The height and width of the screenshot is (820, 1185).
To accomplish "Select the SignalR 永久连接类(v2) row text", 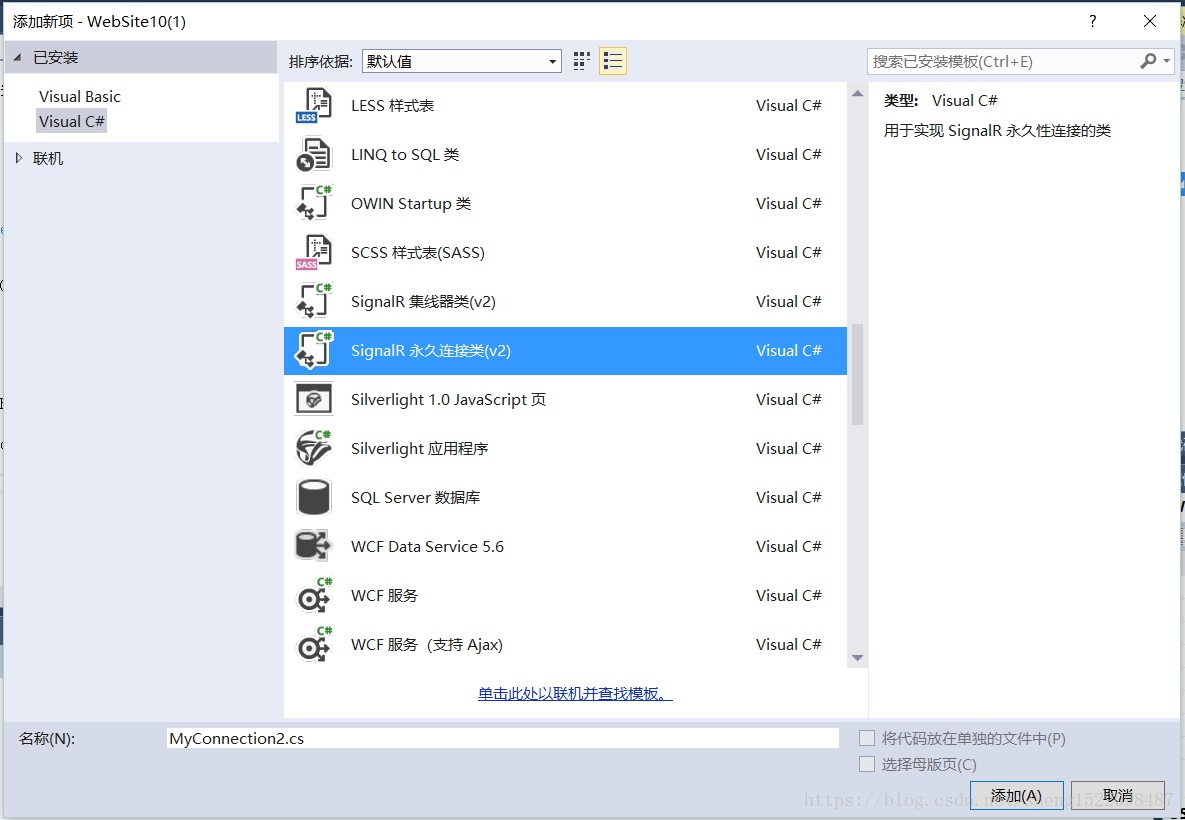I will pyautogui.click(x=431, y=351).
